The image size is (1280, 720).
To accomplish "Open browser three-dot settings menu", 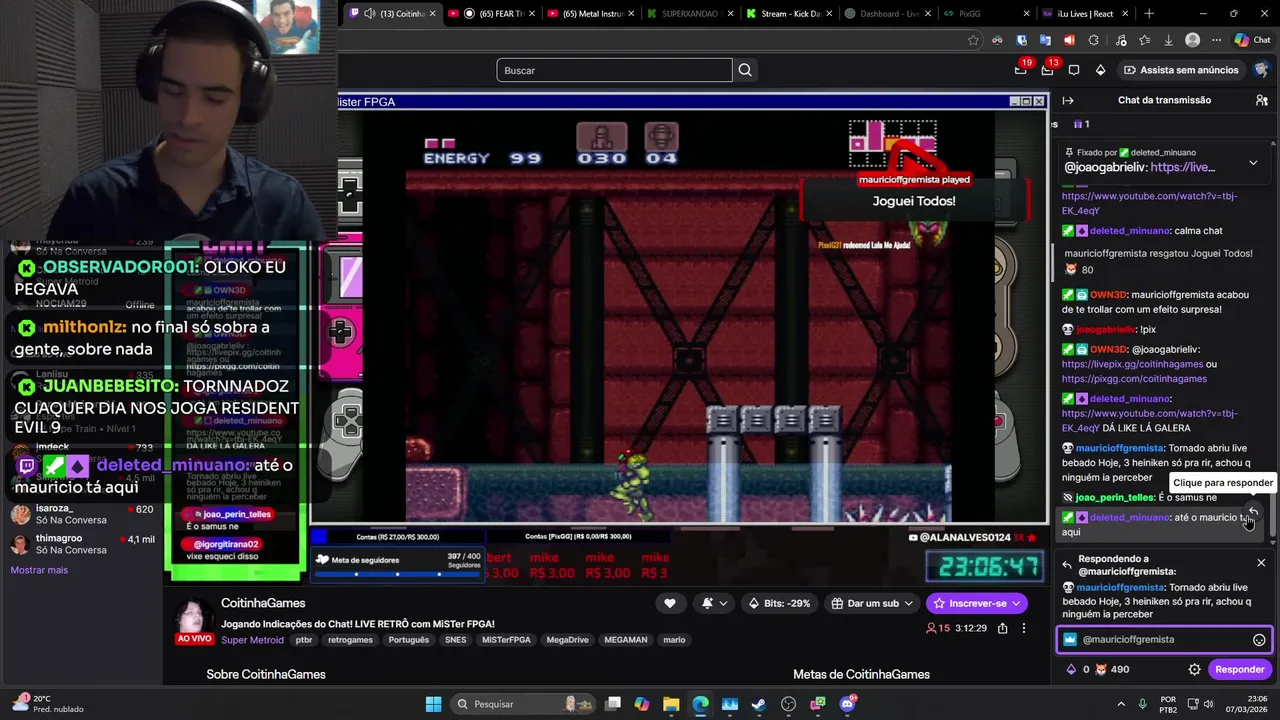I will 1215,40.
